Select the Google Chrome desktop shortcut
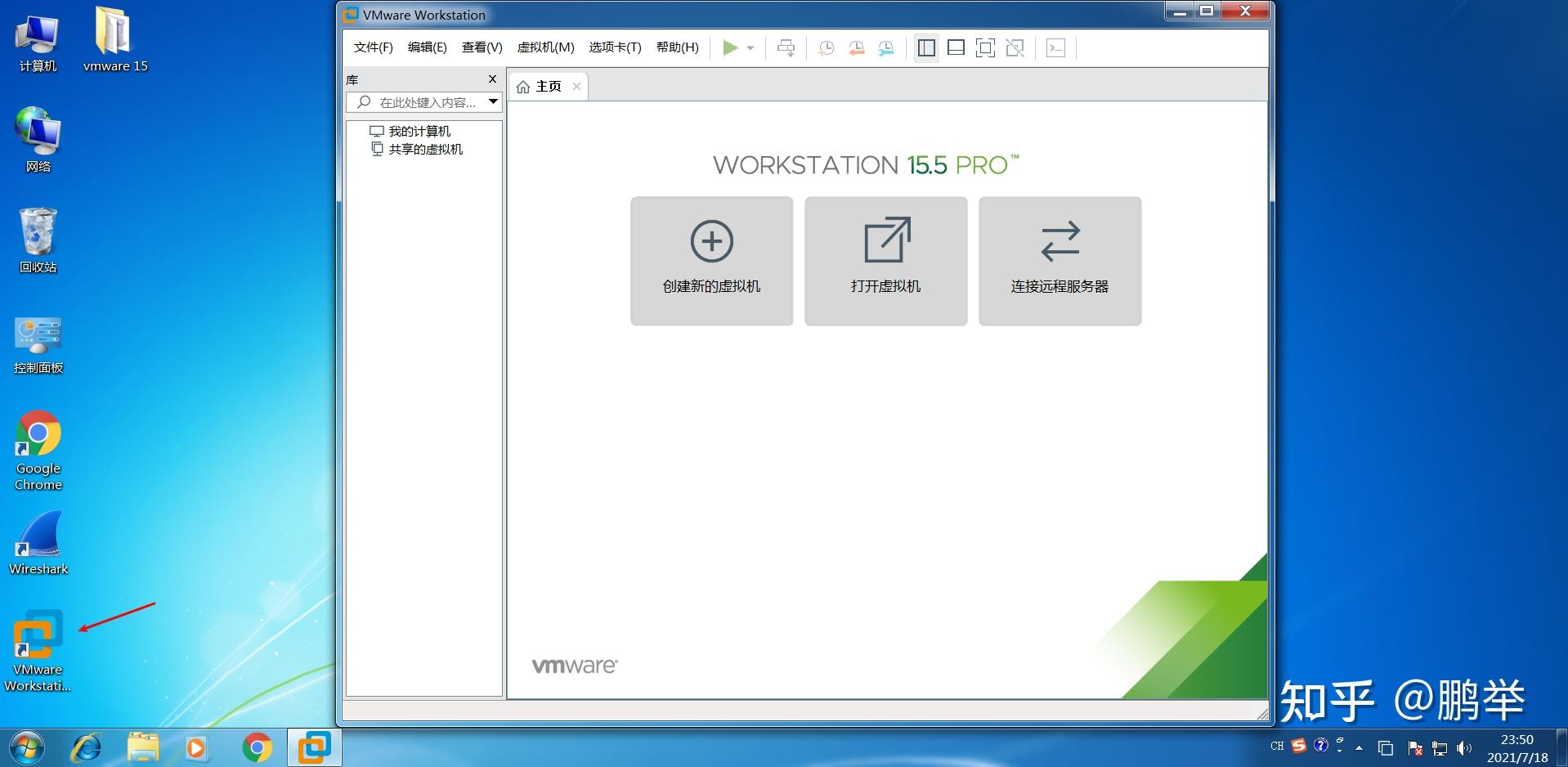This screenshot has width=1568, height=767. pos(38,451)
